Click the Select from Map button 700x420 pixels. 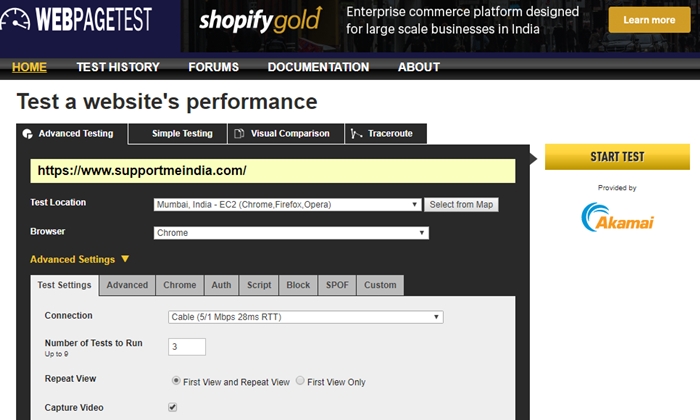coord(461,204)
